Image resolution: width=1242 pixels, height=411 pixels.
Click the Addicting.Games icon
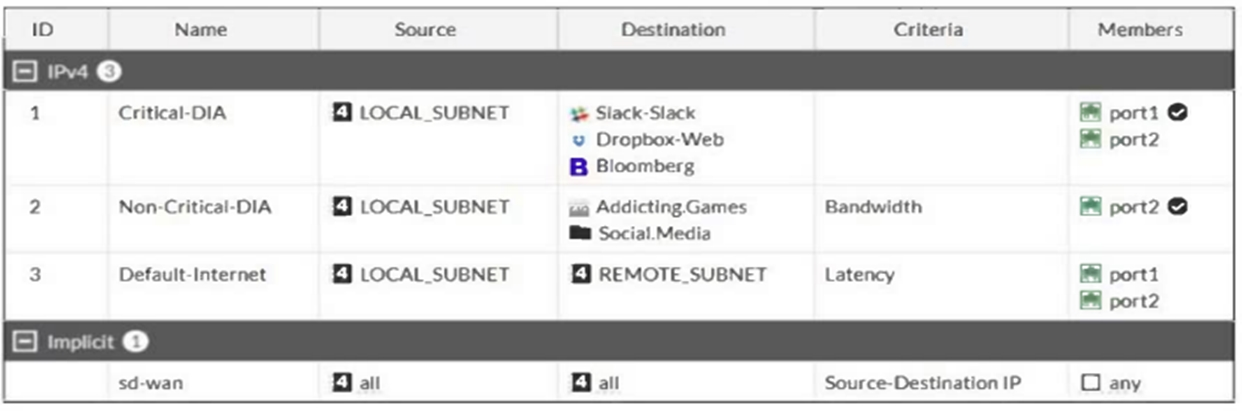coord(578,208)
